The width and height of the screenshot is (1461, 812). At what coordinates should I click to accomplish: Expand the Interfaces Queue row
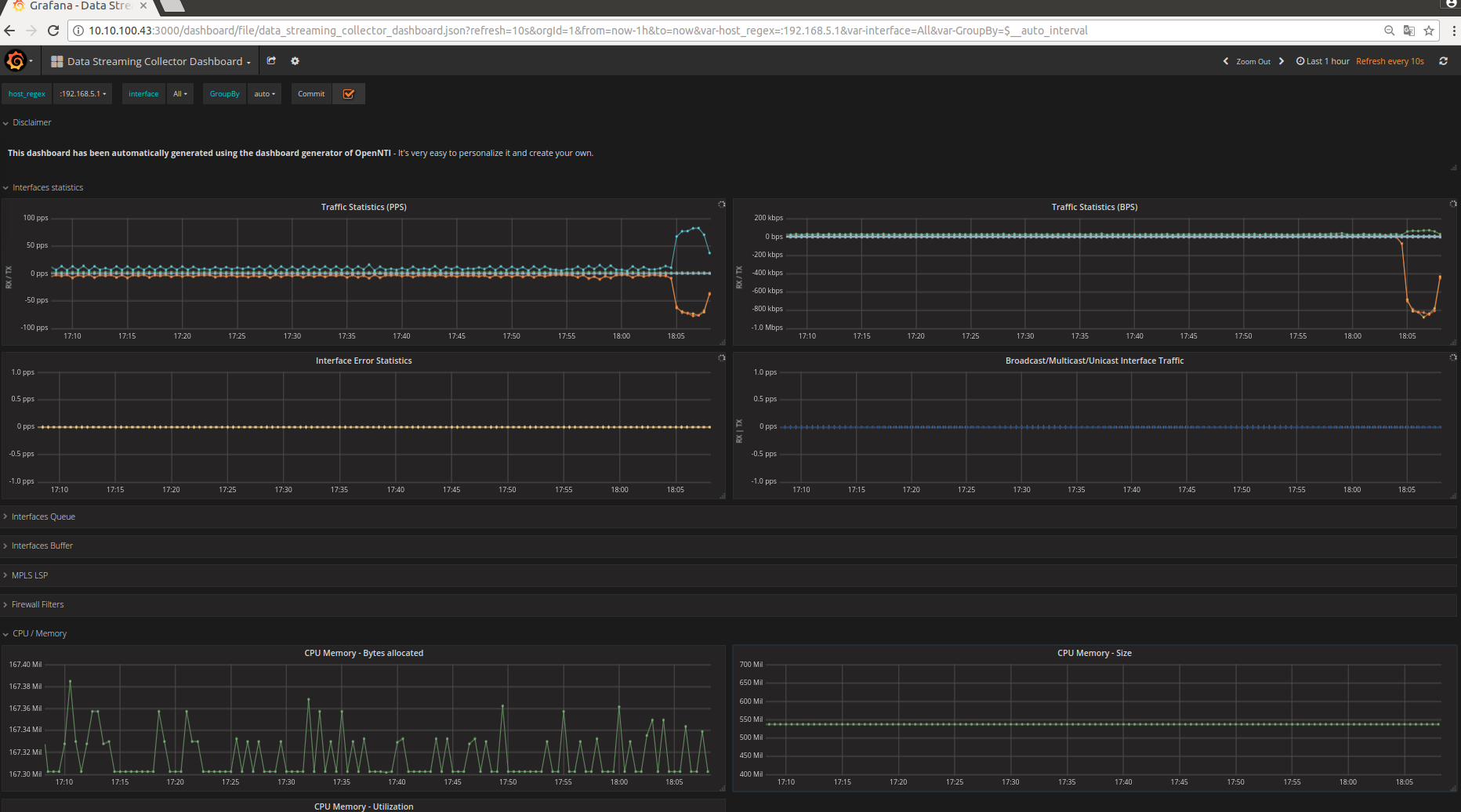coord(43,517)
